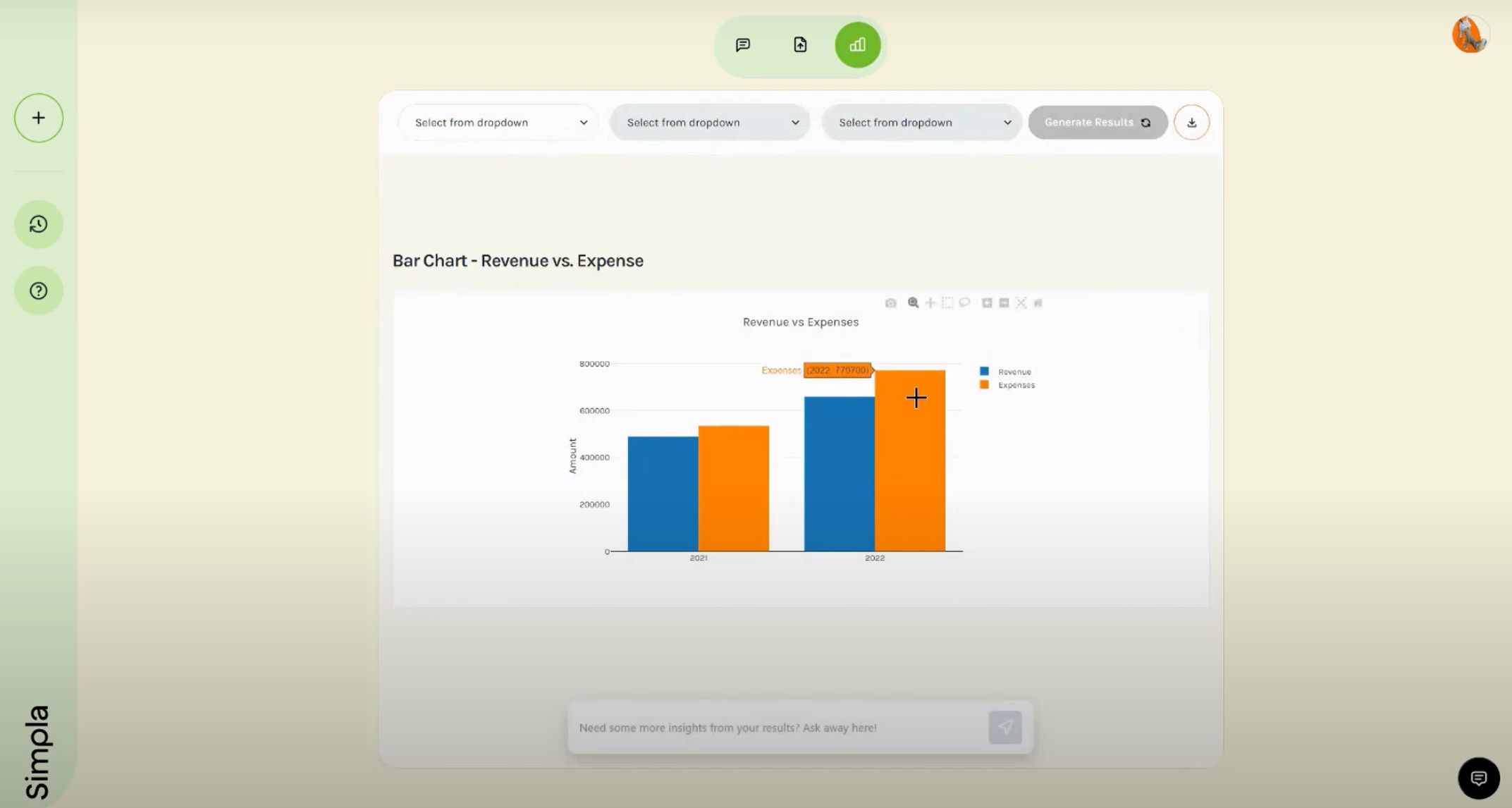Open the third Select from dropdown

click(x=922, y=122)
